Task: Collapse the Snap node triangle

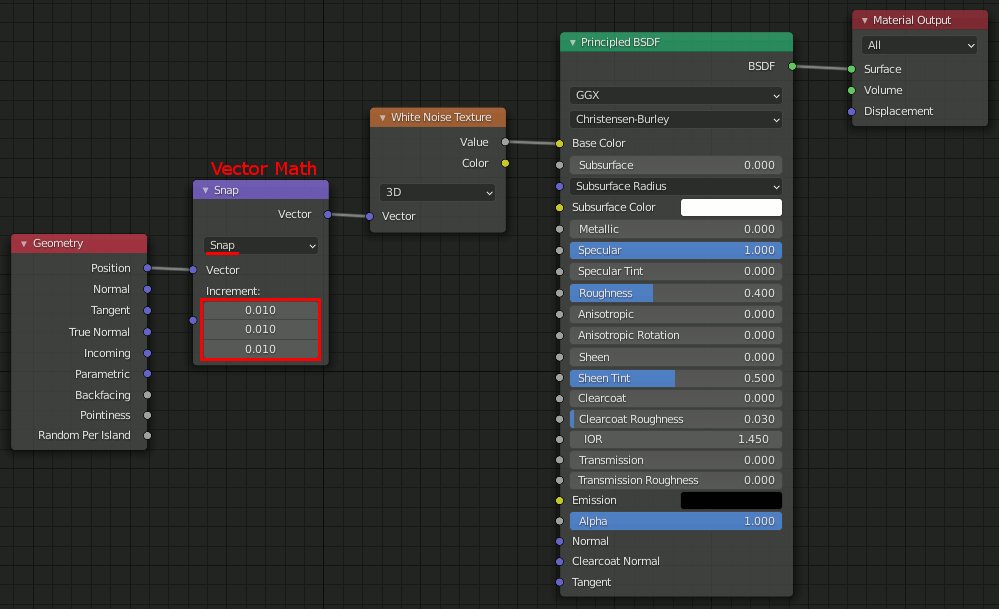Action: coord(205,190)
